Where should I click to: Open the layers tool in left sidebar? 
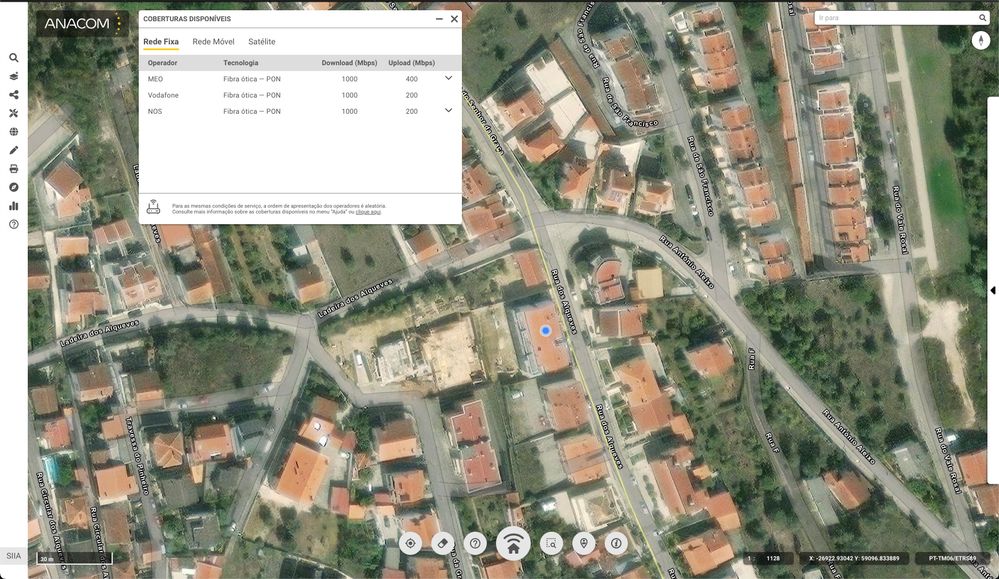point(14,76)
